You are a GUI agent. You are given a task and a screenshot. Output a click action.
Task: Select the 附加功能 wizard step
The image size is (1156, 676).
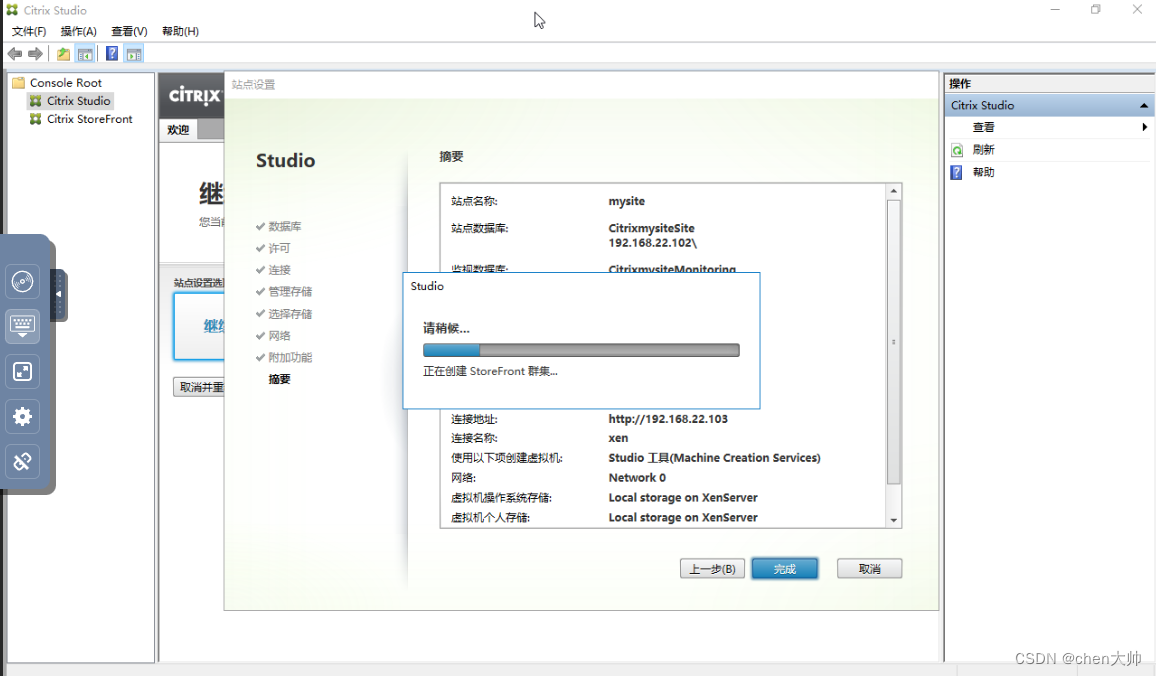(290, 357)
